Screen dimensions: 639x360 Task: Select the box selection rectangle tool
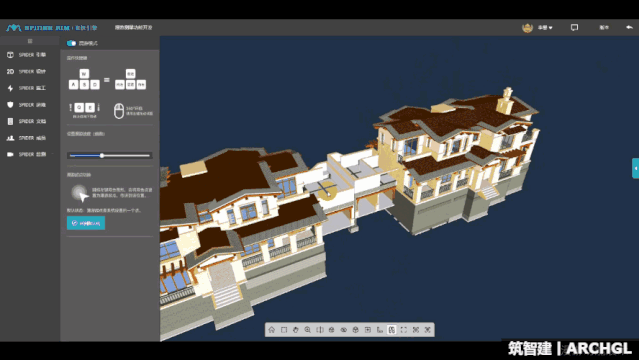pyautogui.click(x=284, y=330)
